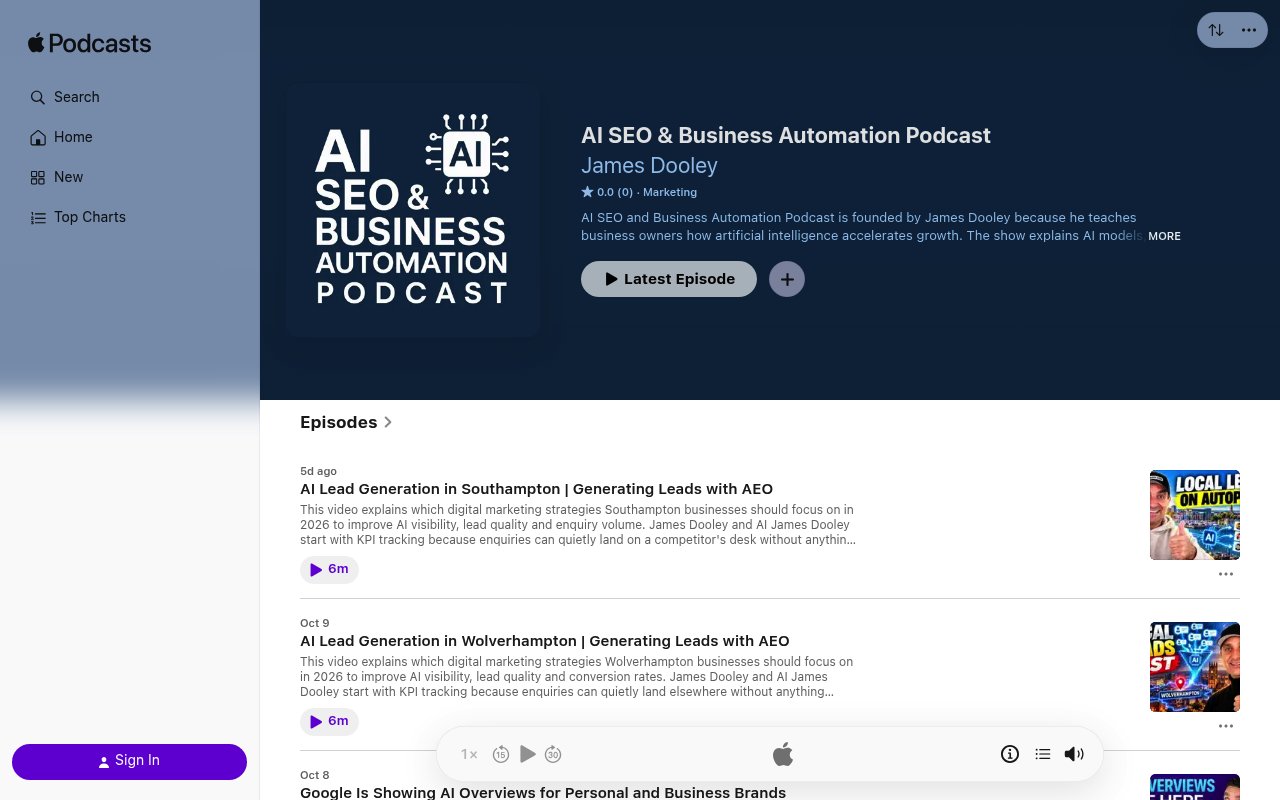Open the Wolverhampton episode thumbnail
1280x800 pixels.
pos(1195,667)
